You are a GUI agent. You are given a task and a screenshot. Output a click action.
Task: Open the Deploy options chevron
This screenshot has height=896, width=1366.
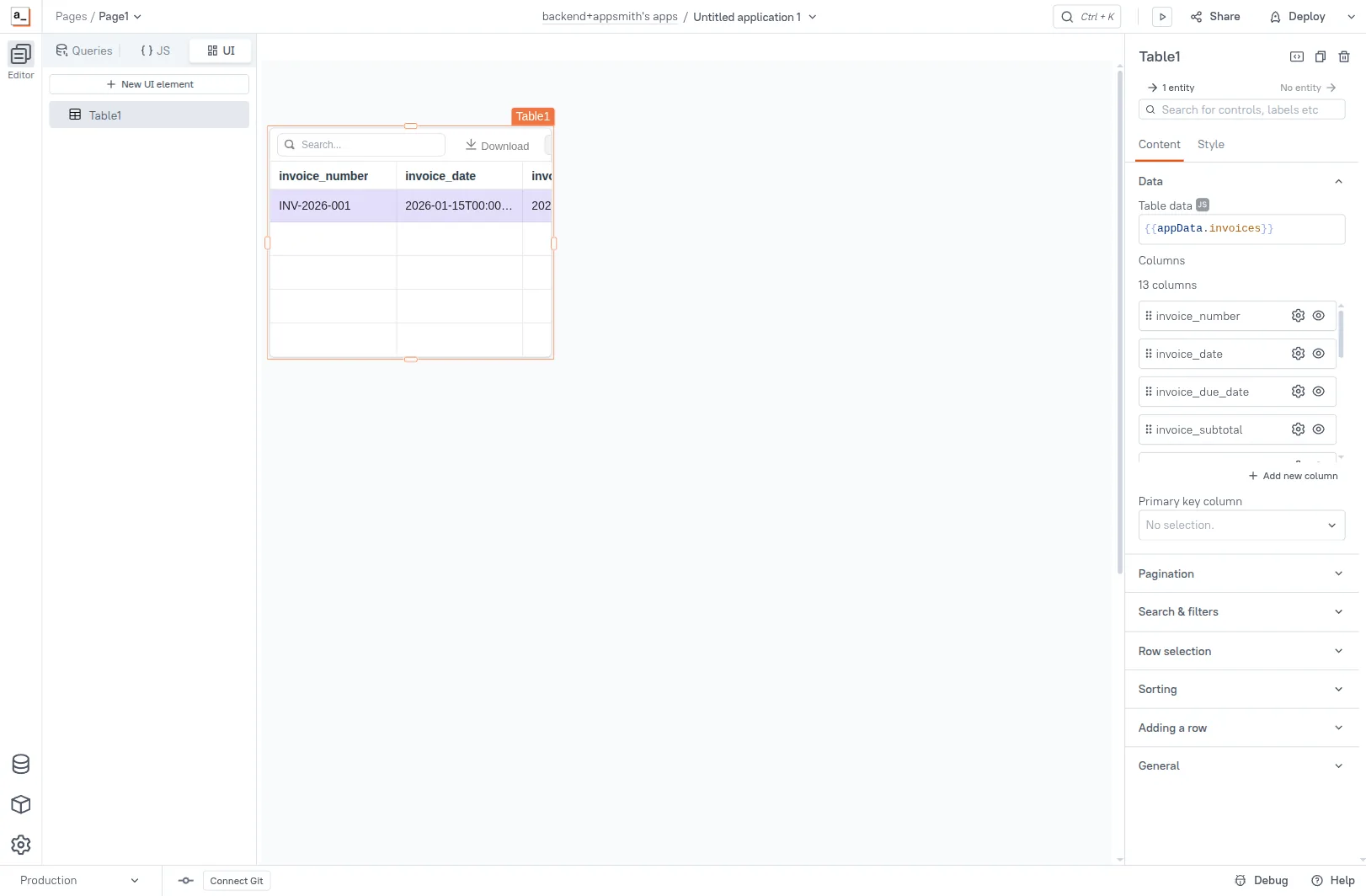pos(1352,17)
